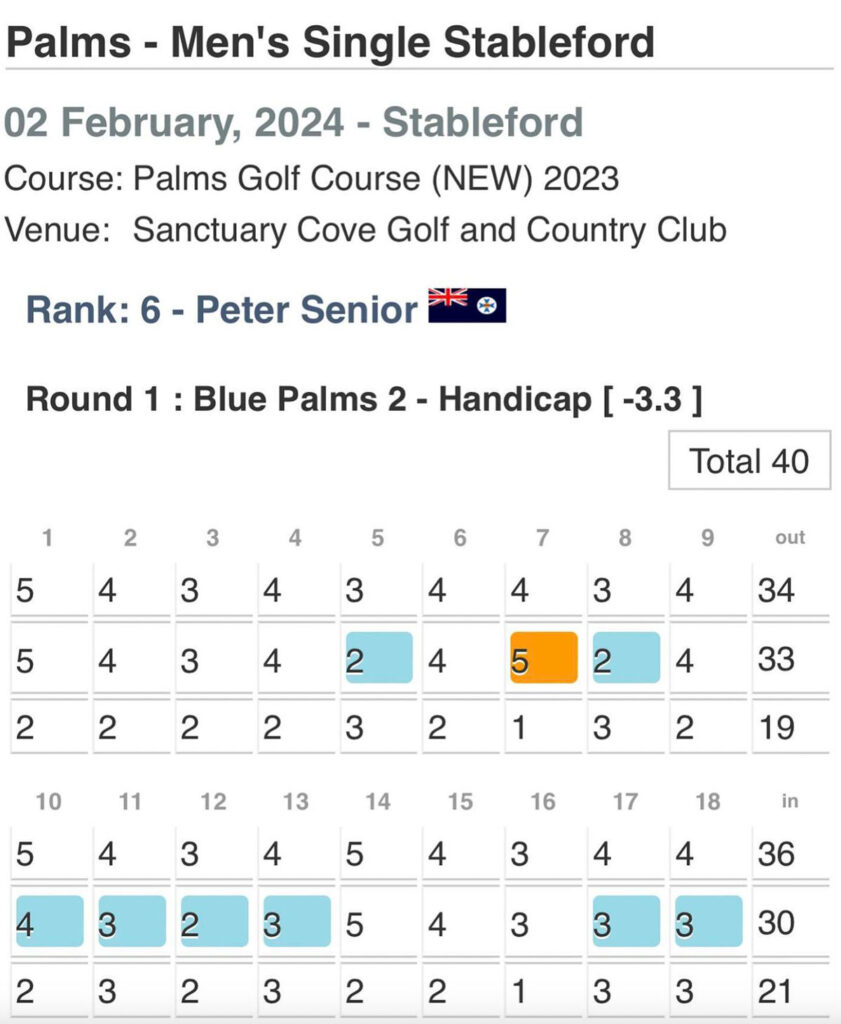
Task: Click the Queensland flag icon beside Peter Senior
Action: [x=467, y=306]
